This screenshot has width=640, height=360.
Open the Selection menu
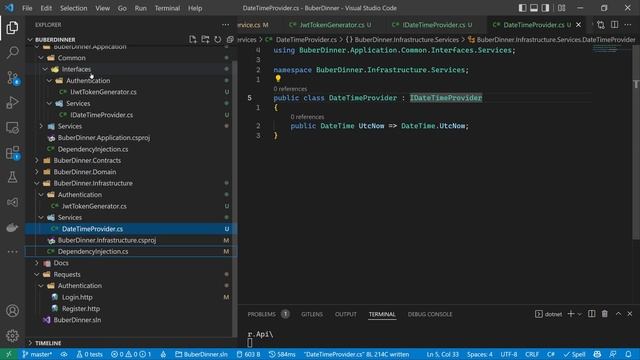click(73, 8)
